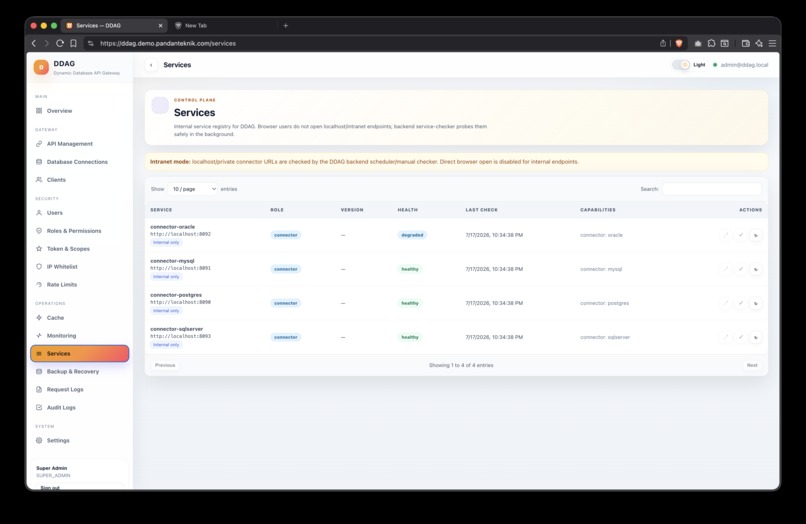Edit connector-postgres using its pencil icon
The height and width of the screenshot is (524, 806).
click(x=725, y=303)
